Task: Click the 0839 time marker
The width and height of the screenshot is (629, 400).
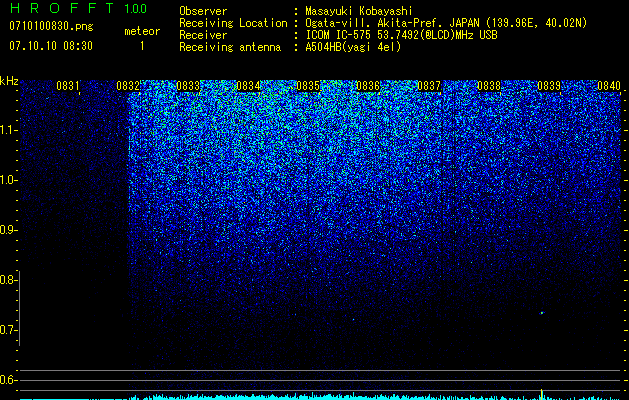Action: click(549, 86)
